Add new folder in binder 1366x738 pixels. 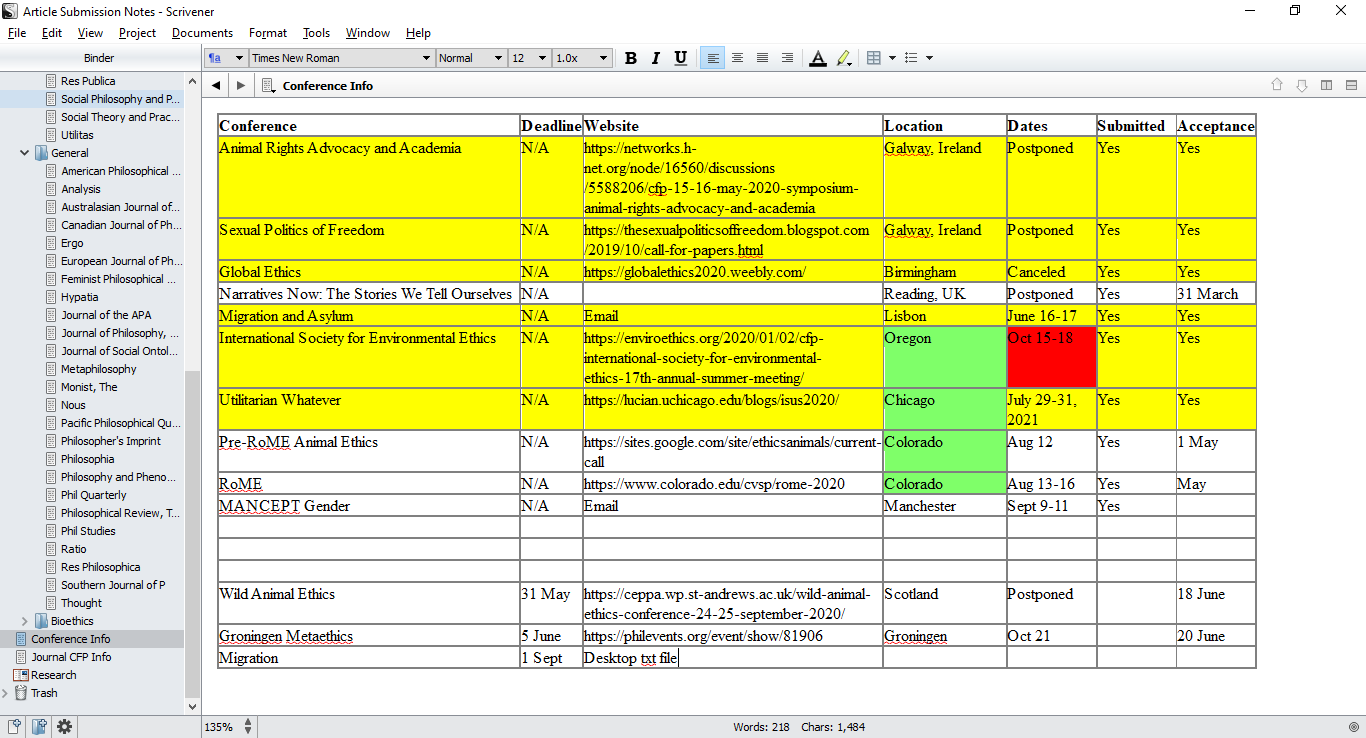[39, 727]
